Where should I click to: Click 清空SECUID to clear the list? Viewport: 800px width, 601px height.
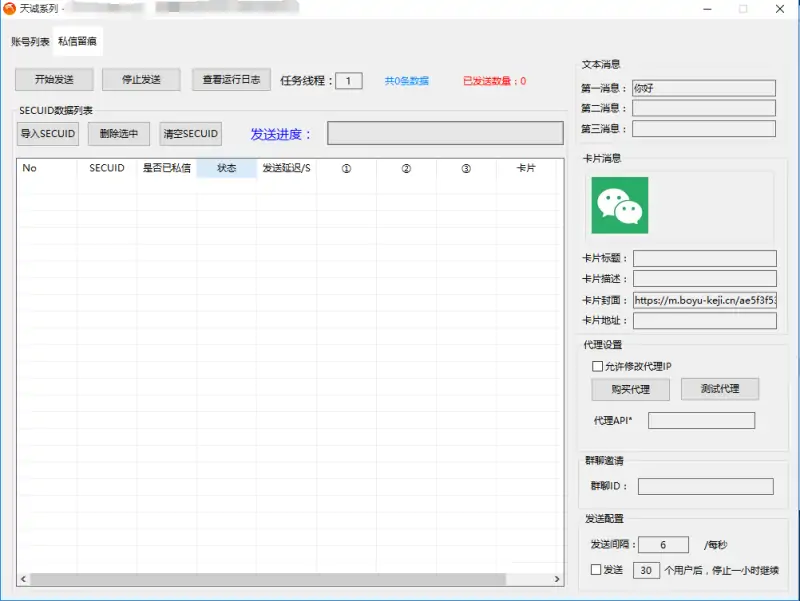pyautogui.click(x=190, y=133)
